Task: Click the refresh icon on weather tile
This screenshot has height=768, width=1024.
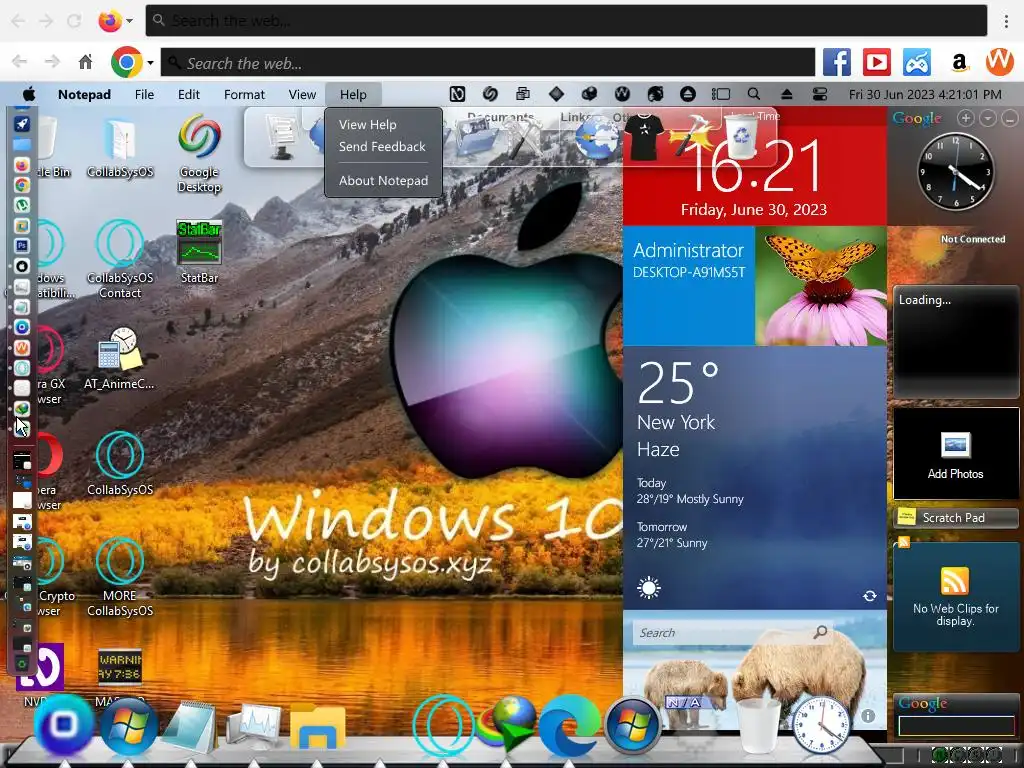Action: coord(869,596)
